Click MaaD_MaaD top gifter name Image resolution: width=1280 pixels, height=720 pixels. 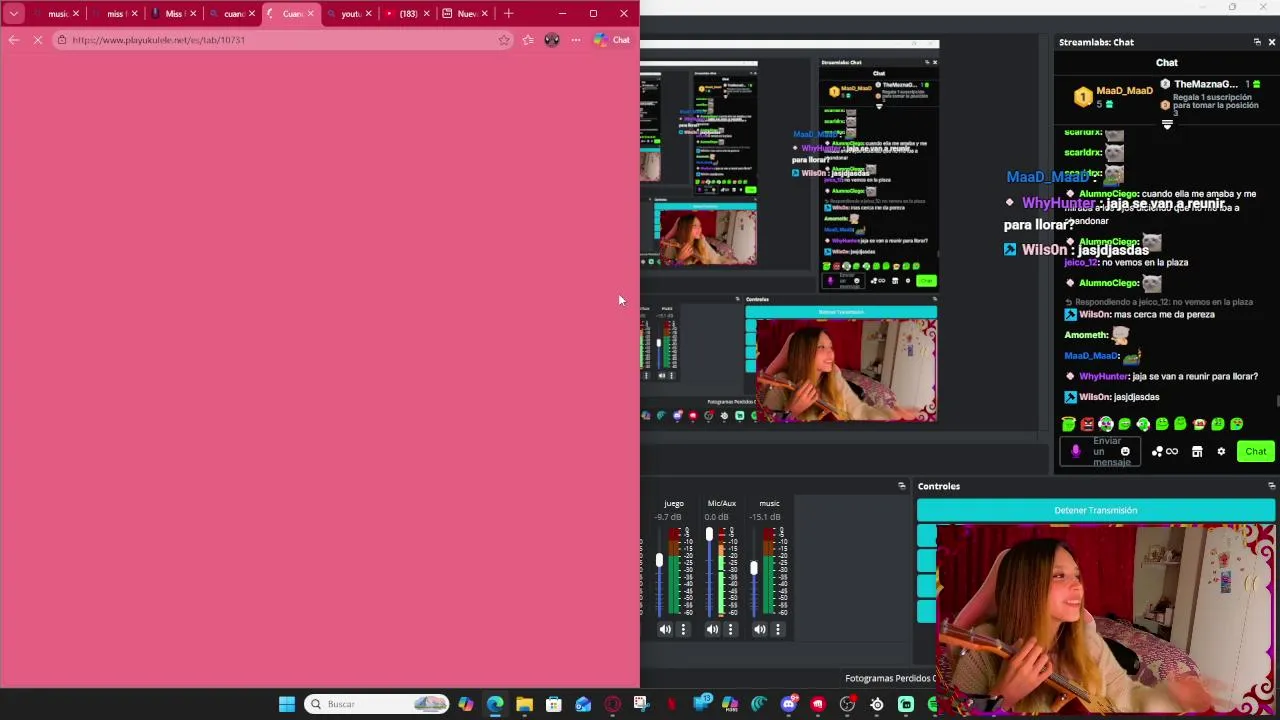pos(1124,91)
